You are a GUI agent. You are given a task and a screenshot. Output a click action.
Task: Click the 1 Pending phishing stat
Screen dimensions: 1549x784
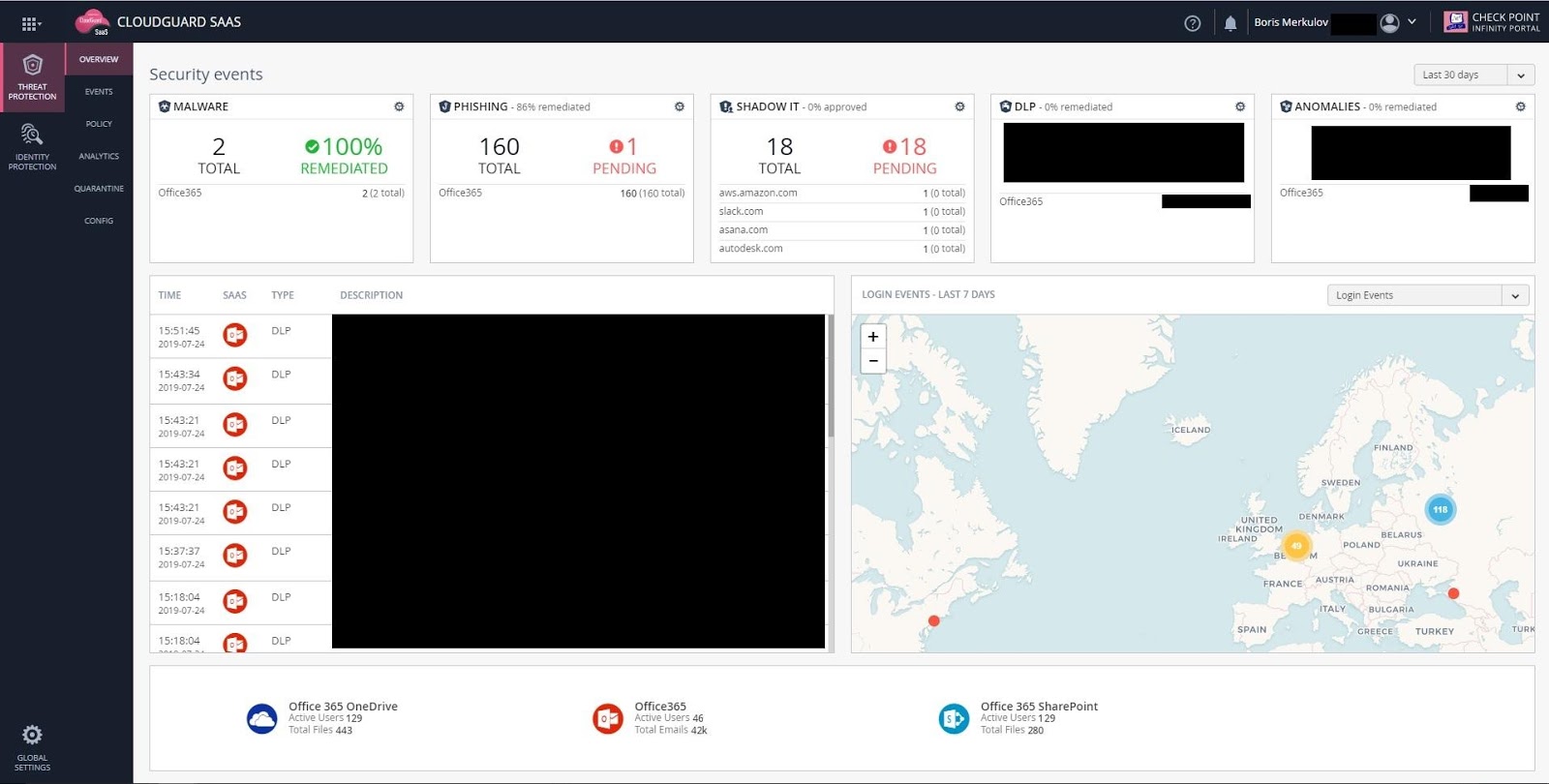coord(624,156)
